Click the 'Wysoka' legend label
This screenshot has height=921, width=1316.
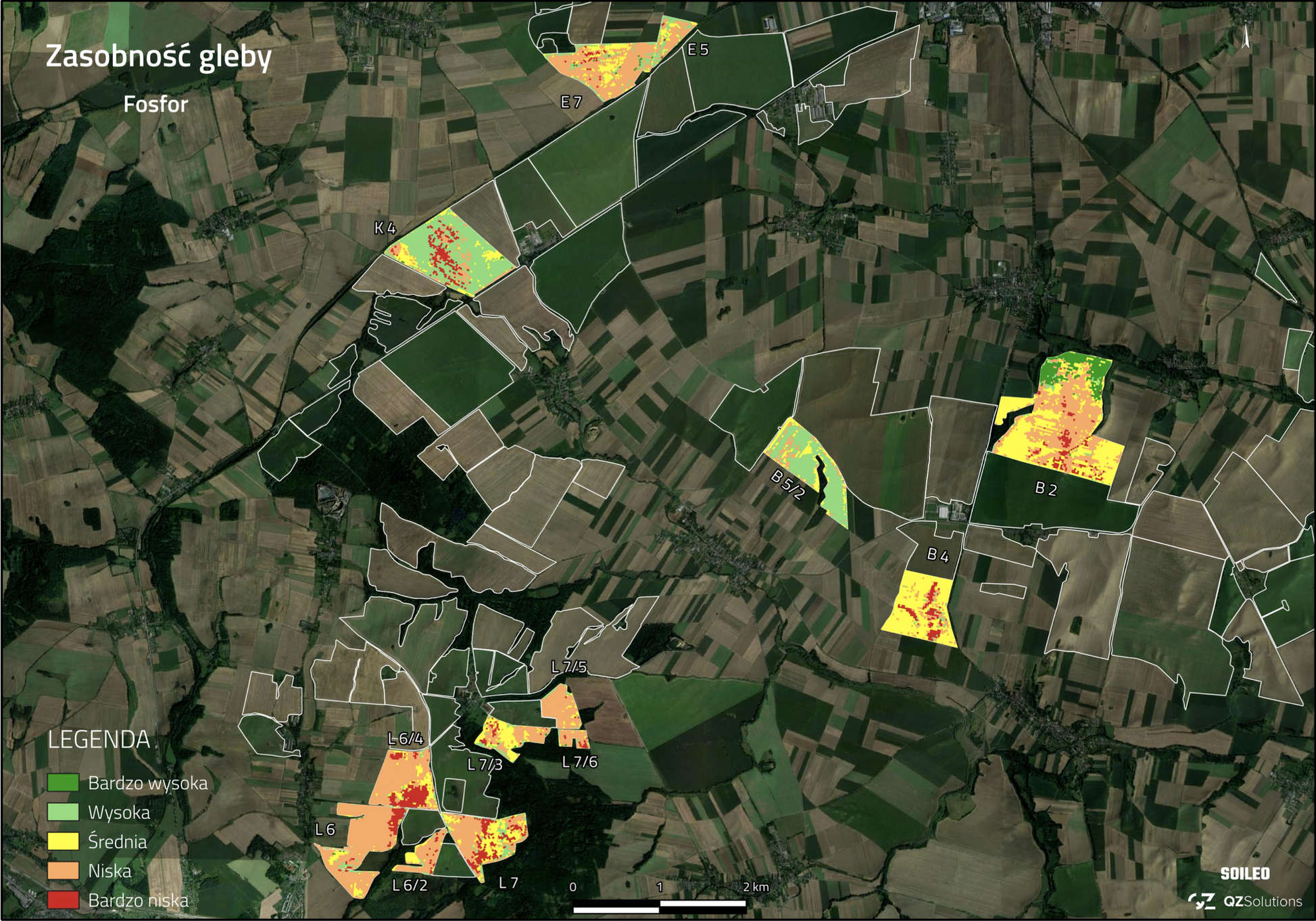point(119,812)
